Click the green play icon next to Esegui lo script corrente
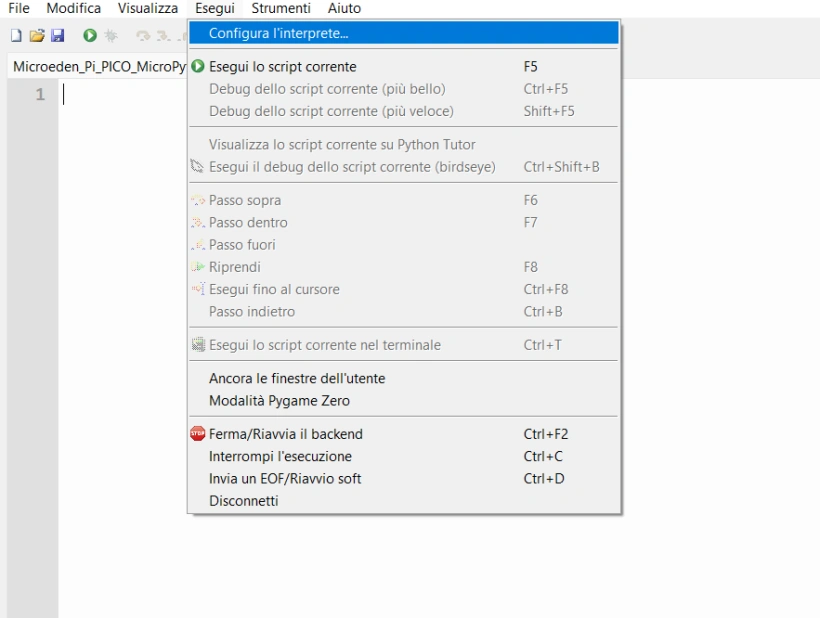This screenshot has width=820, height=618. coord(198,66)
